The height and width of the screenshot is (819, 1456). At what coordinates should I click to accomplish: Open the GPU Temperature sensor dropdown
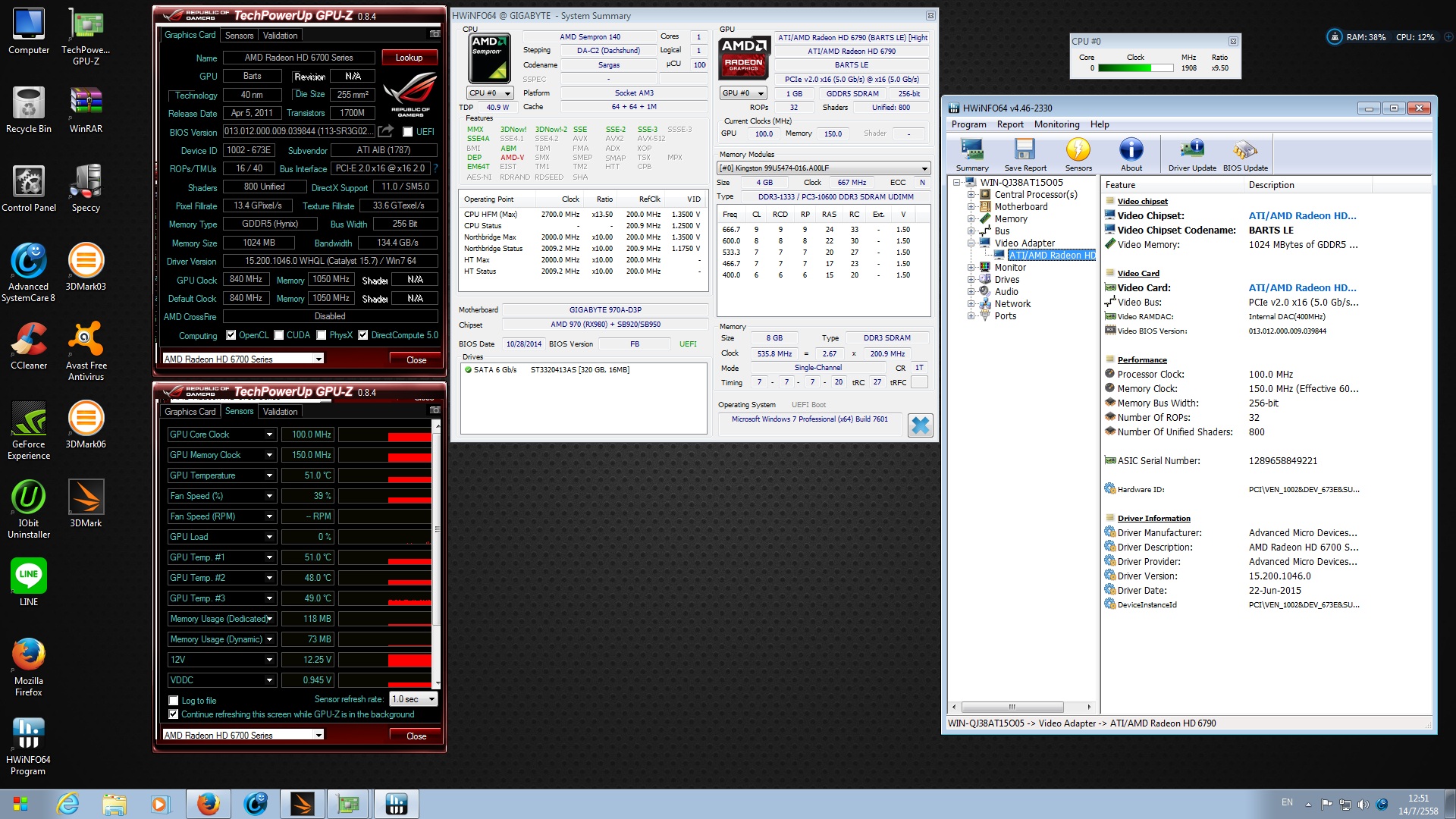point(269,475)
